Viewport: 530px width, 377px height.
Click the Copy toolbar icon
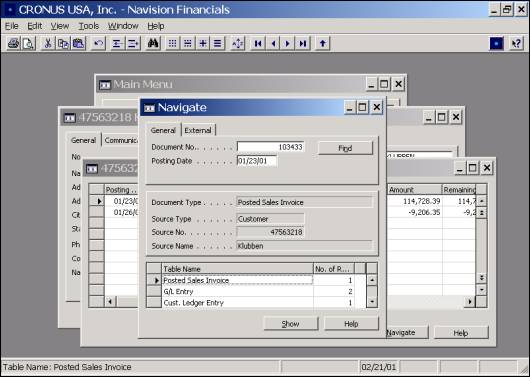coord(63,44)
